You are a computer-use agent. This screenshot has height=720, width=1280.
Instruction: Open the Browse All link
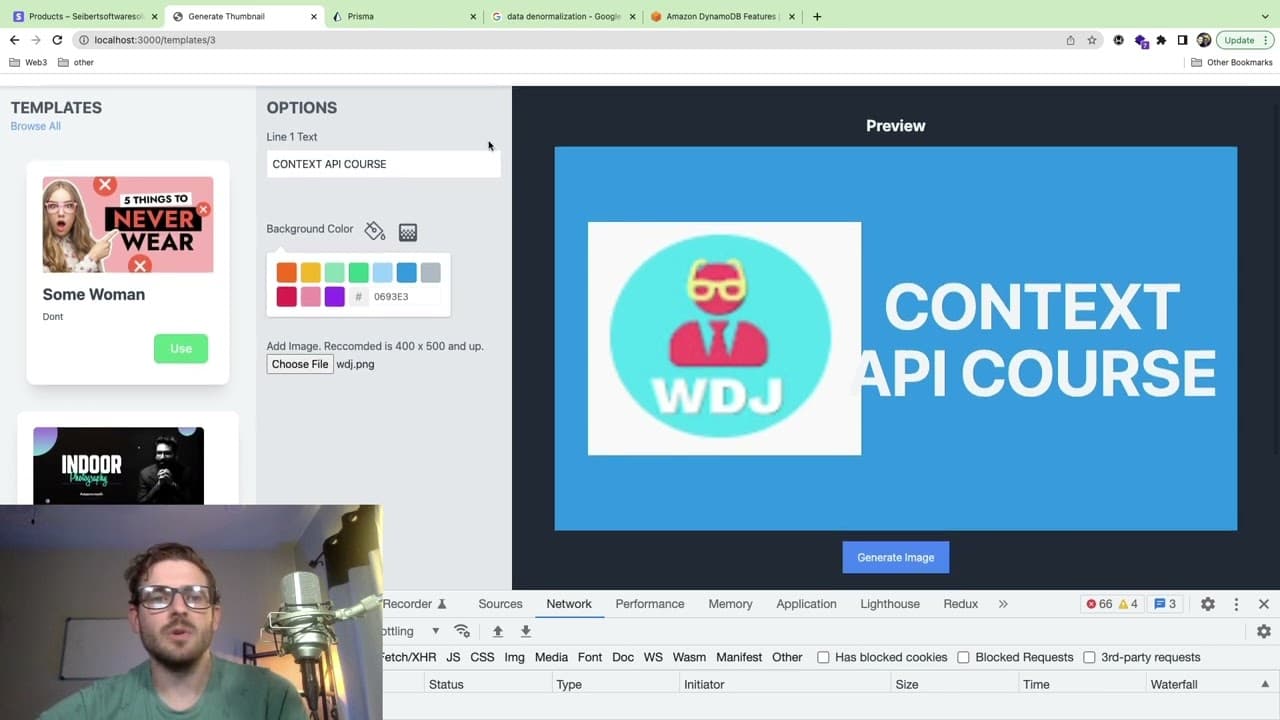point(36,126)
